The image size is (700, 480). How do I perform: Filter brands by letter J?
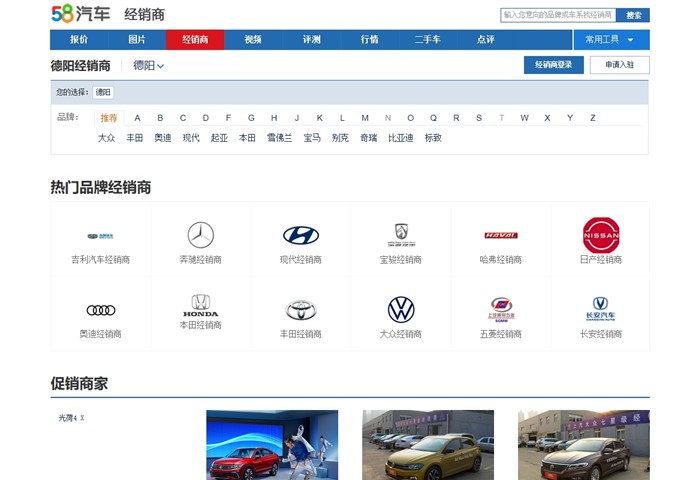pyautogui.click(x=297, y=118)
